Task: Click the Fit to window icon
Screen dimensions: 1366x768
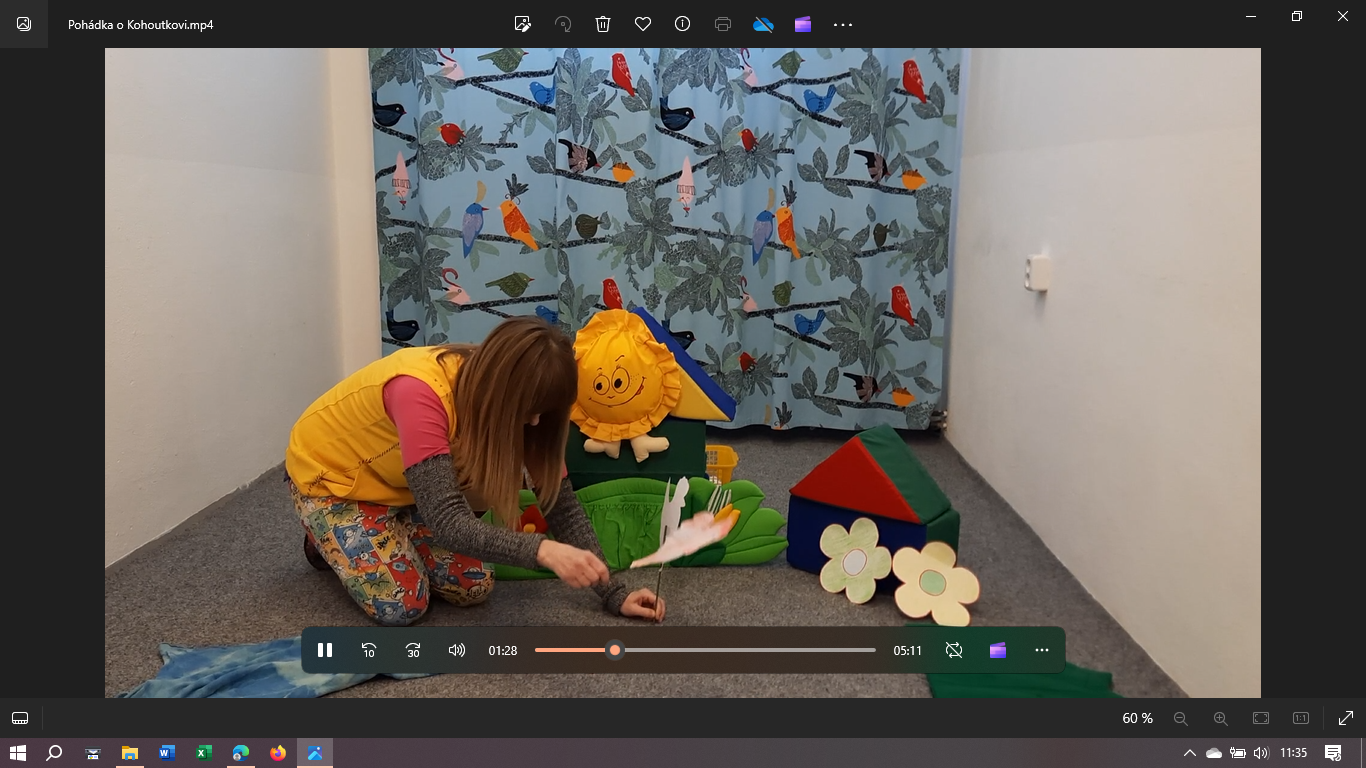Action: (1261, 718)
